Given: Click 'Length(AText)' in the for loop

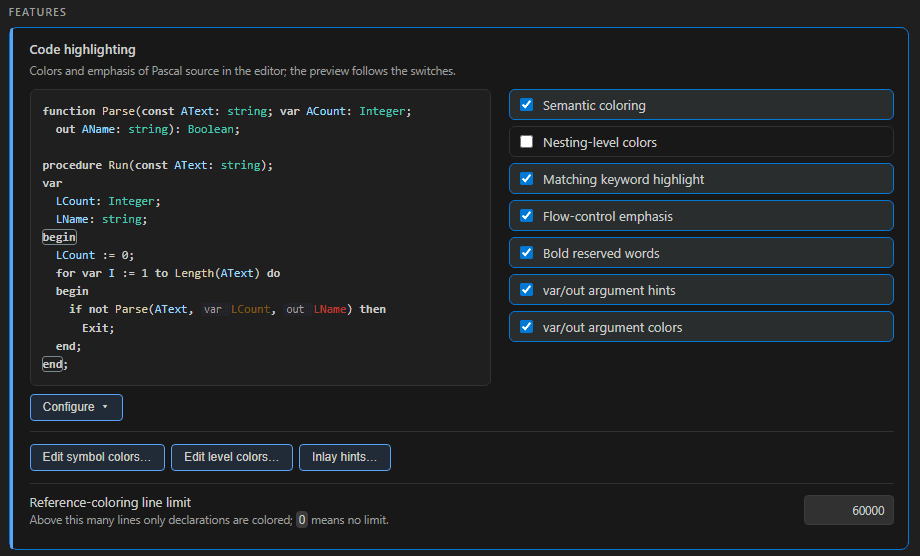Looking at the screenshot, I should click(217, 273).
